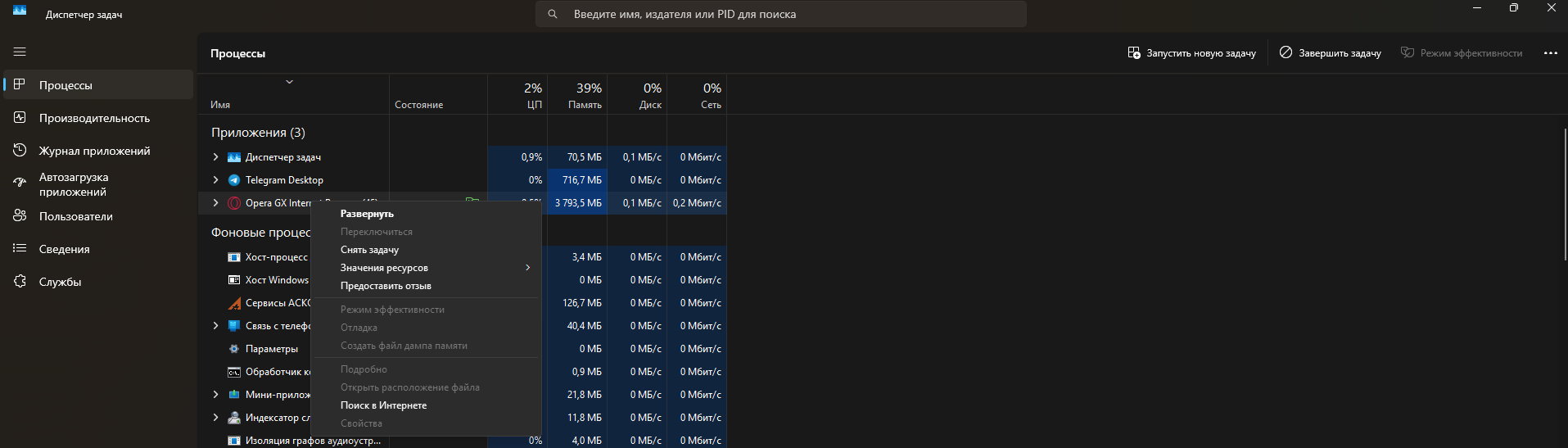Go to the Журнал приложений page
This screenshot has width=1568, height=448.
click(98, 151)
